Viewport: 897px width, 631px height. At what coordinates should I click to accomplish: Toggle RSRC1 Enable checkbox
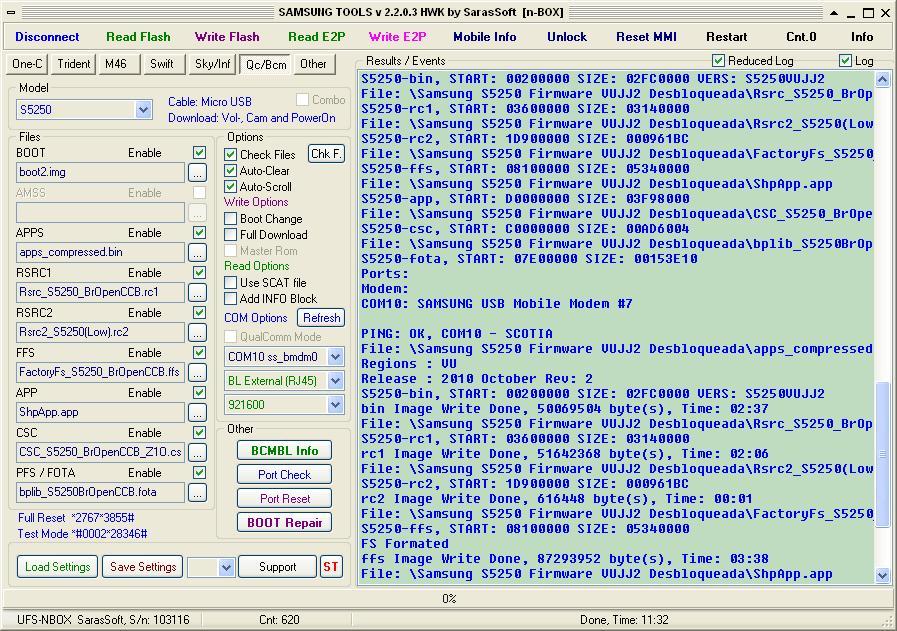199,273
